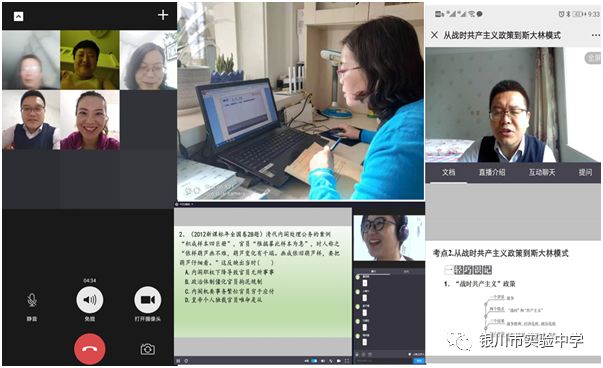Screen dimensions: 603x368
Task: Open the three-dots more menu
Action: pos(596,35)
